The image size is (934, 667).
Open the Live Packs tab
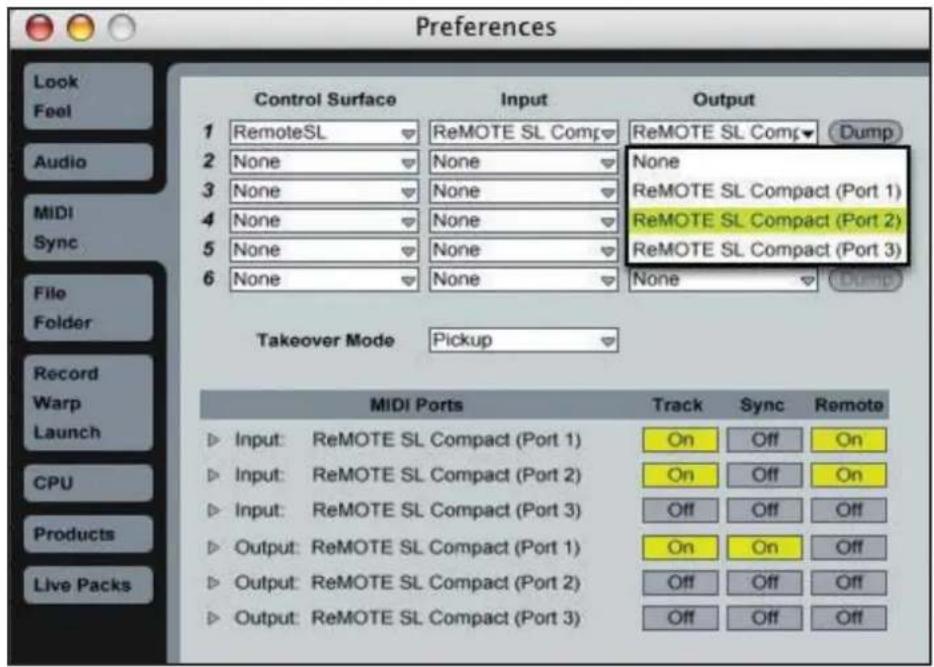point(88,585)
